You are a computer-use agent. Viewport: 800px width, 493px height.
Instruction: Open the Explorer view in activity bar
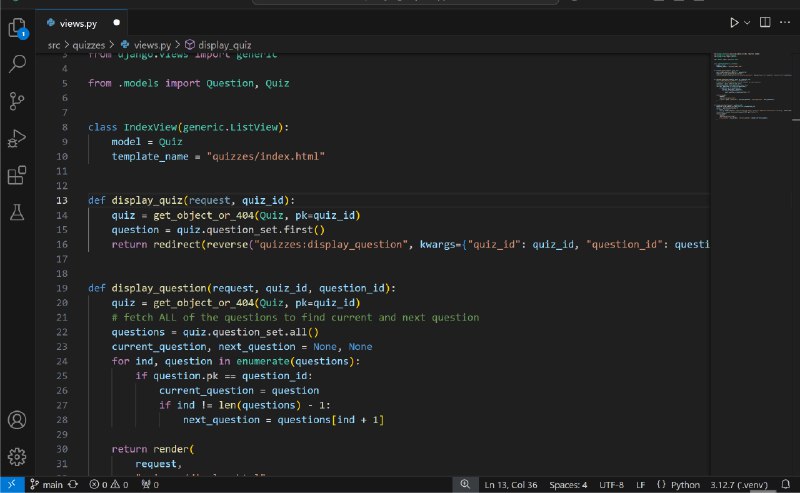tap(17, 28)
